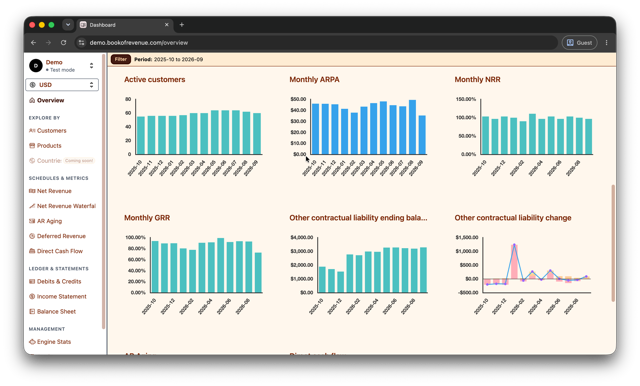Image resolution: width=640 pixels, height=386 pixels.
Task: Click the AR Aging icon
Action: click(32, 221)
